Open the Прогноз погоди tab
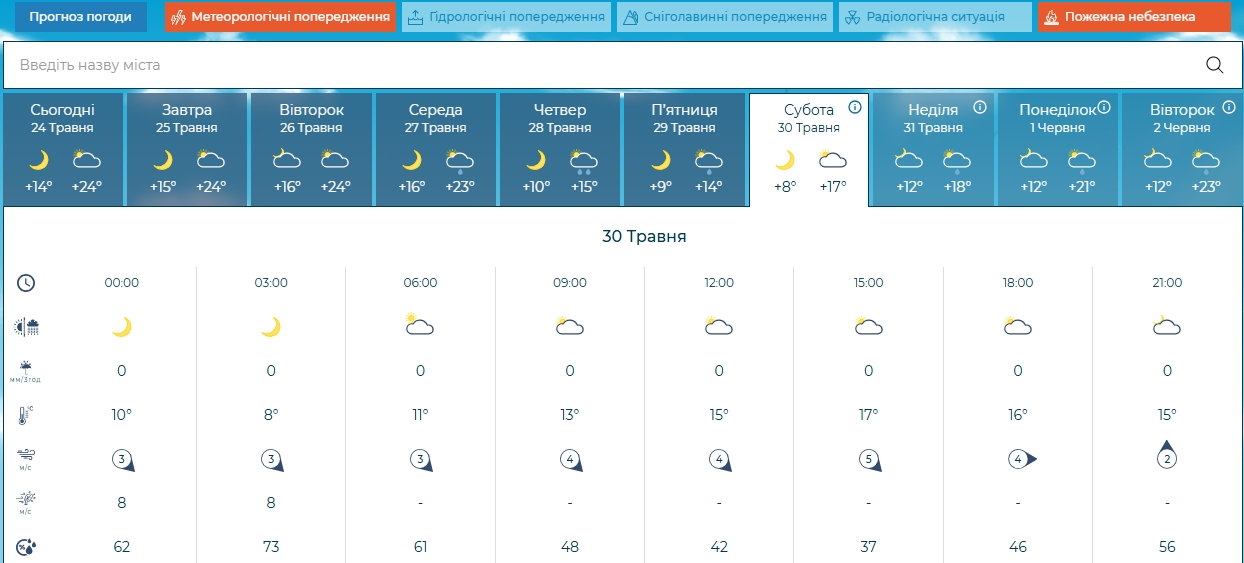1244x563 pixels. click(x=80, y=17)
